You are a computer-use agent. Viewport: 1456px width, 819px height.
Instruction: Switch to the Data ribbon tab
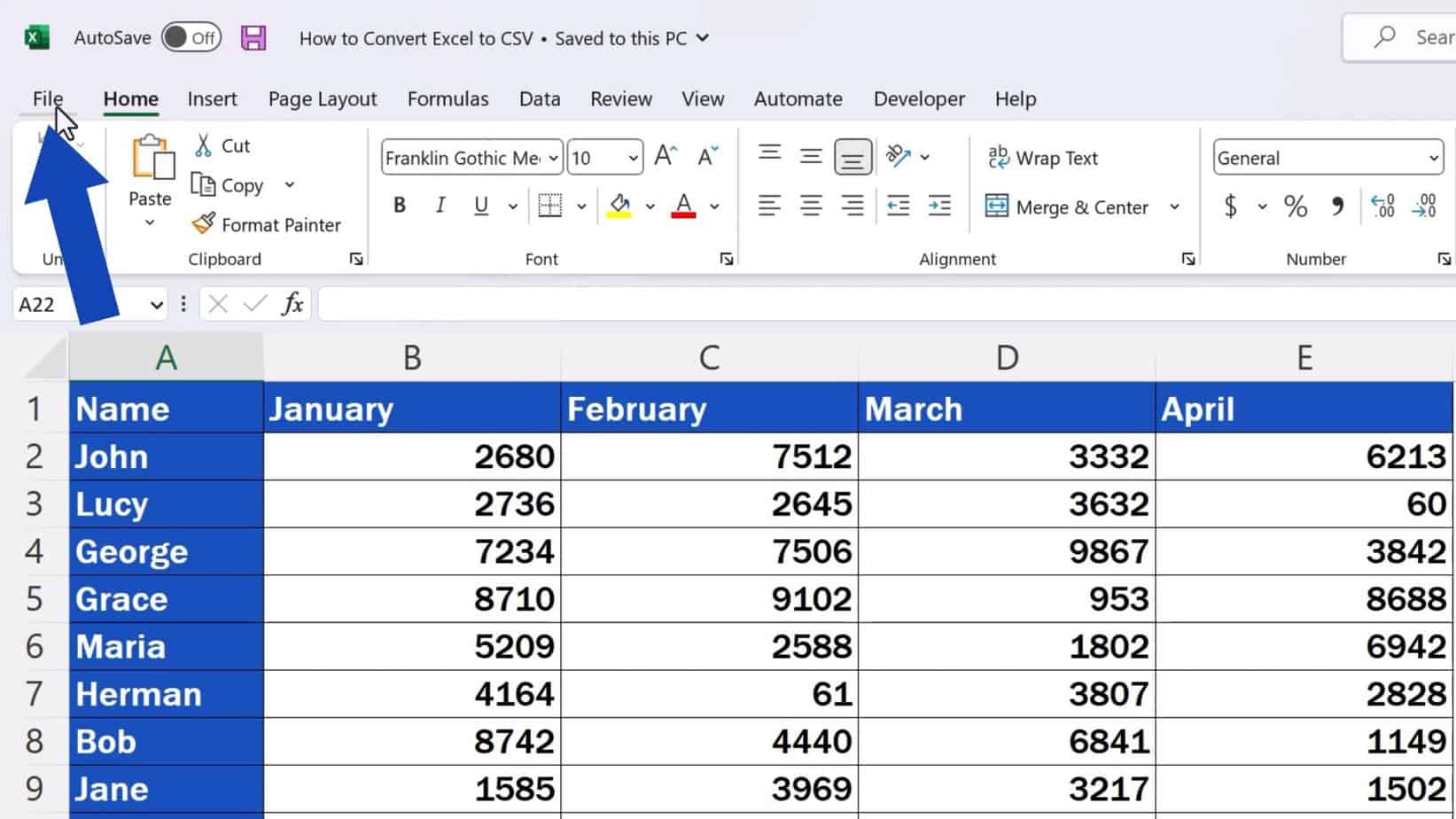tap(539, 98)
